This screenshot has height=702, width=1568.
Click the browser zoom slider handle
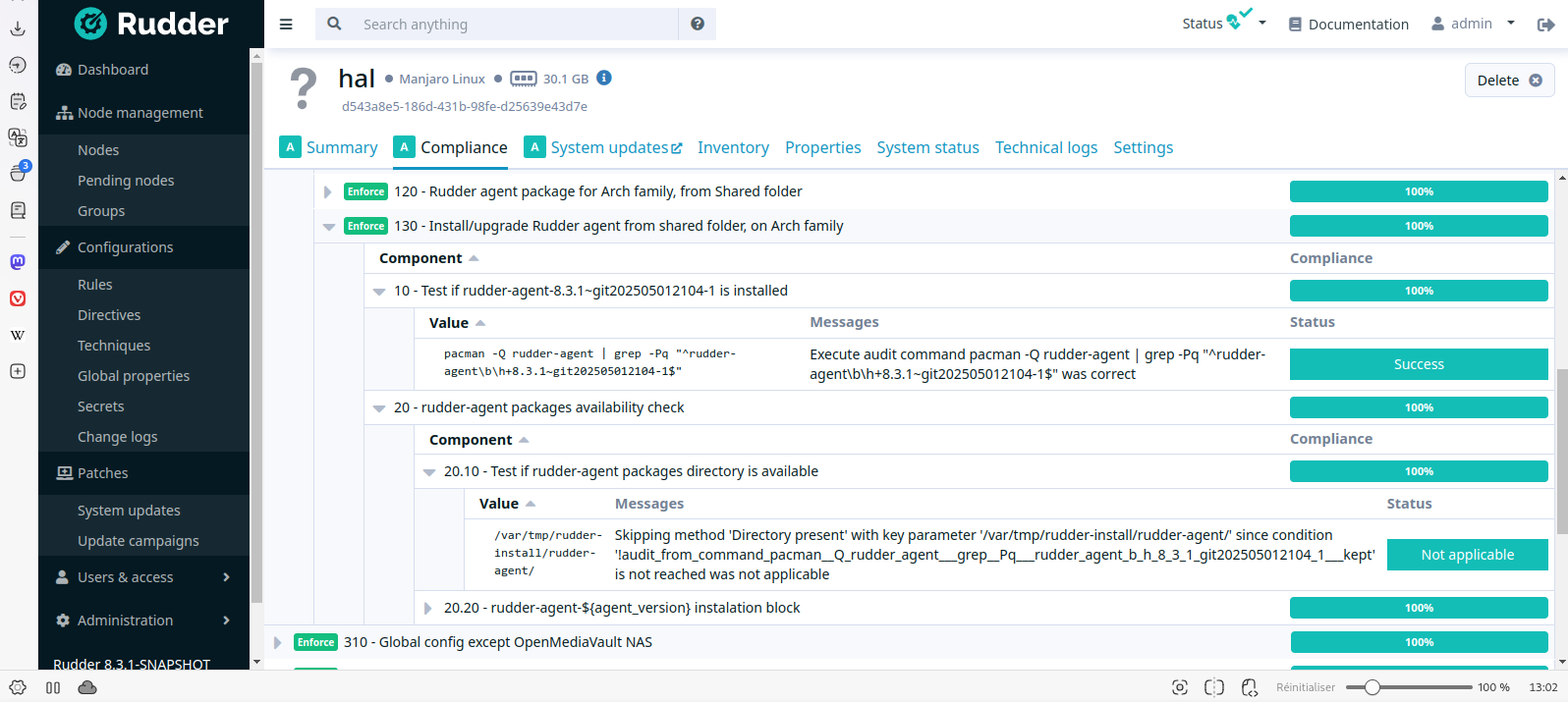1372,687
